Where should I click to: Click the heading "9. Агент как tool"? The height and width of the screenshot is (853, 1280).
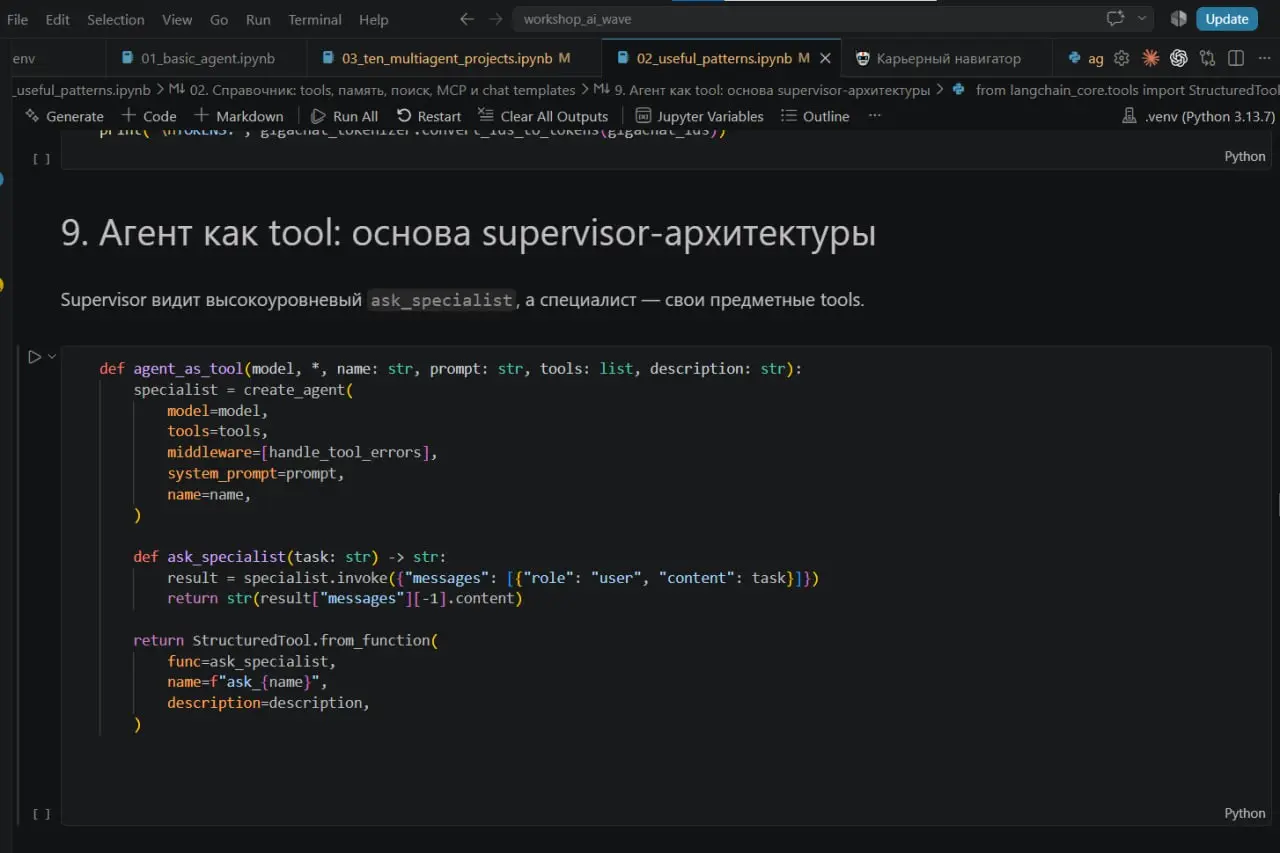(x=469, y=233)
